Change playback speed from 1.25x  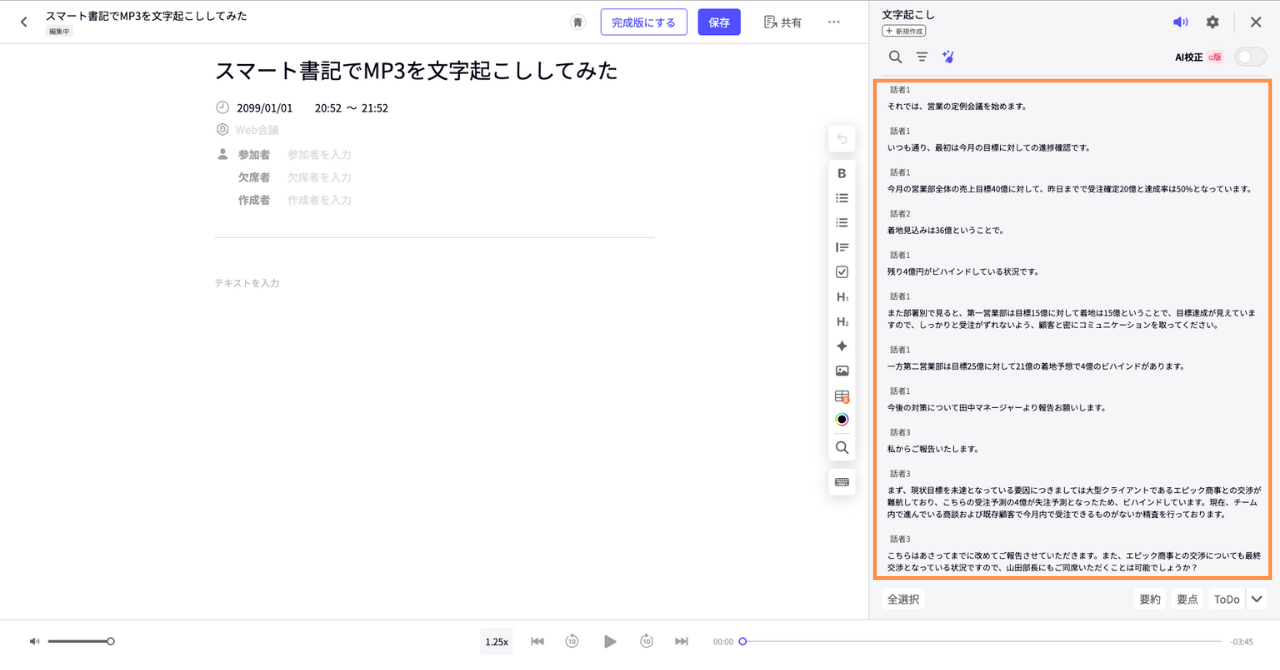(x=496, y=641)
